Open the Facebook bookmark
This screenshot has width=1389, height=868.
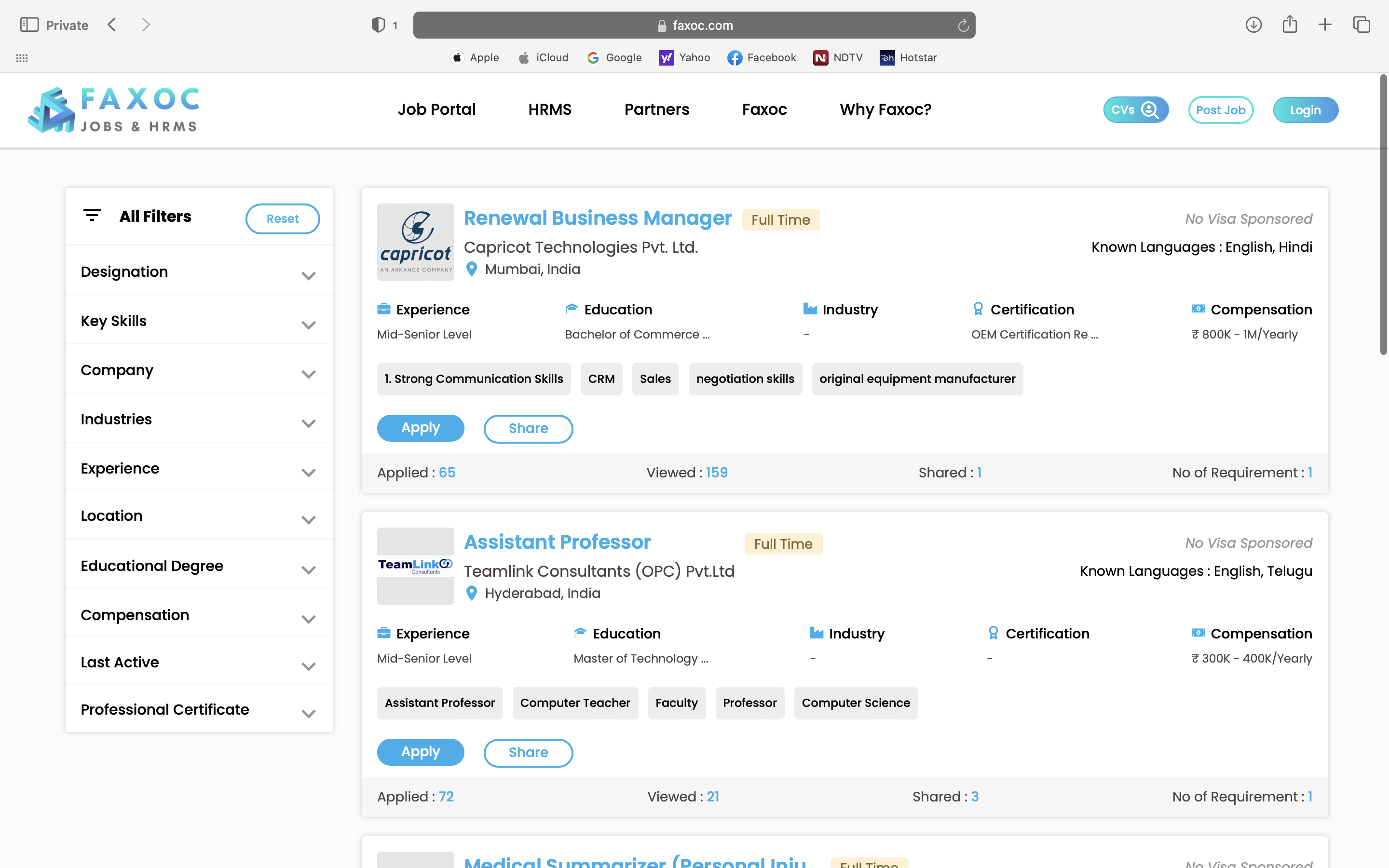pos(762,57)
